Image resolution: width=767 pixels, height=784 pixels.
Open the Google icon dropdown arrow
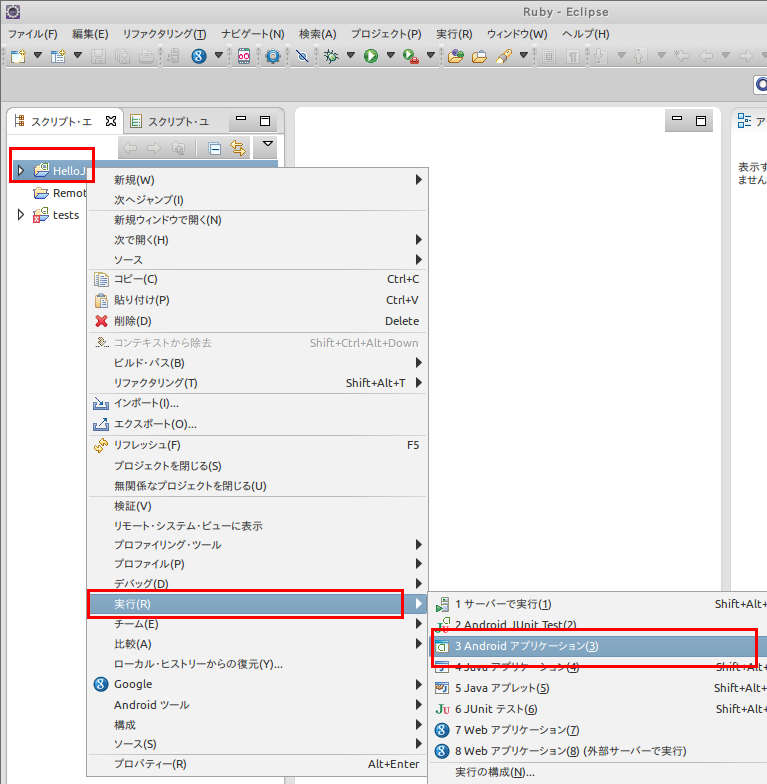[218, 55]
